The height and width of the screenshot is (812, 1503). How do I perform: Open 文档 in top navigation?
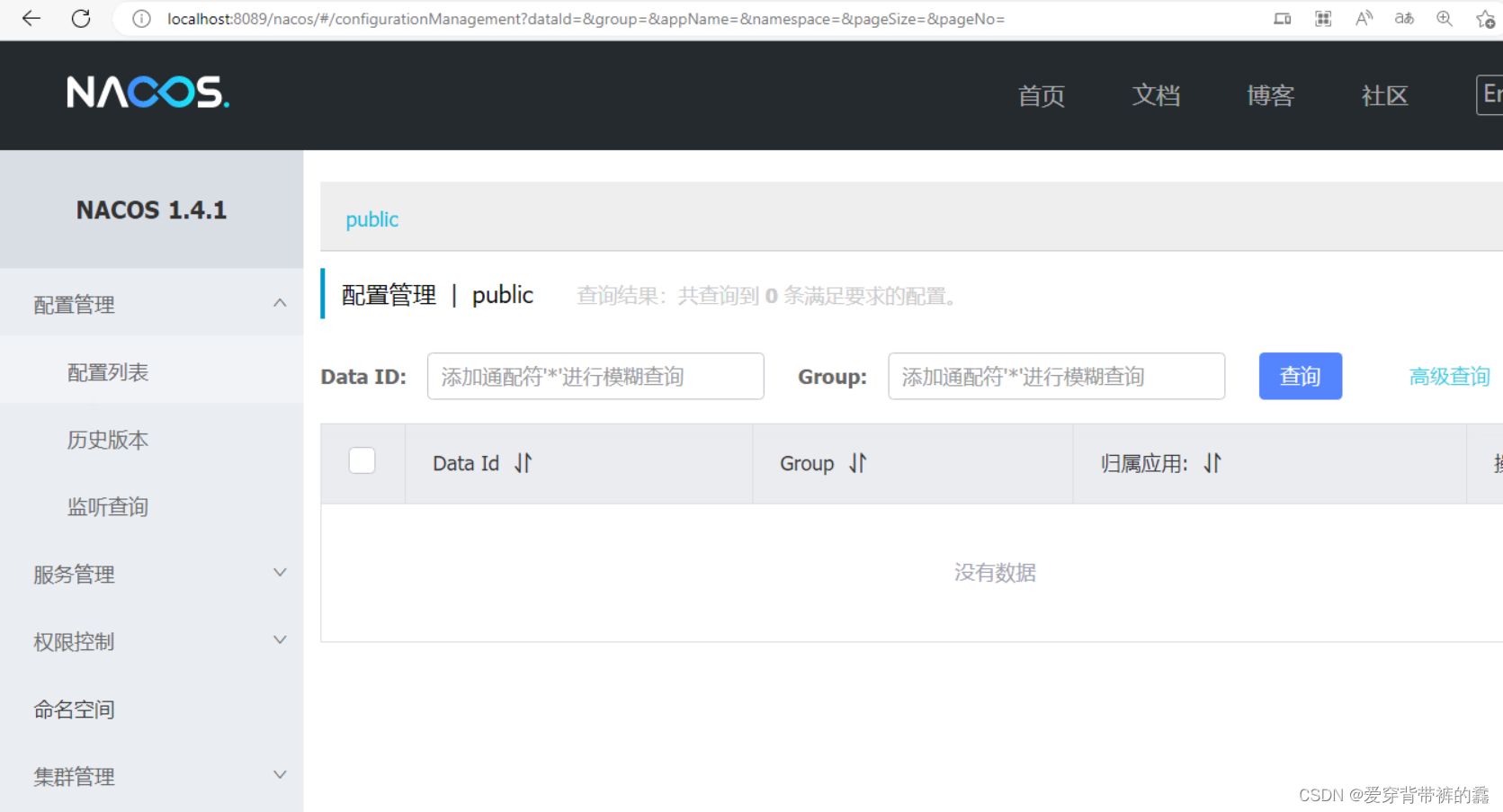pos(1156,95)
